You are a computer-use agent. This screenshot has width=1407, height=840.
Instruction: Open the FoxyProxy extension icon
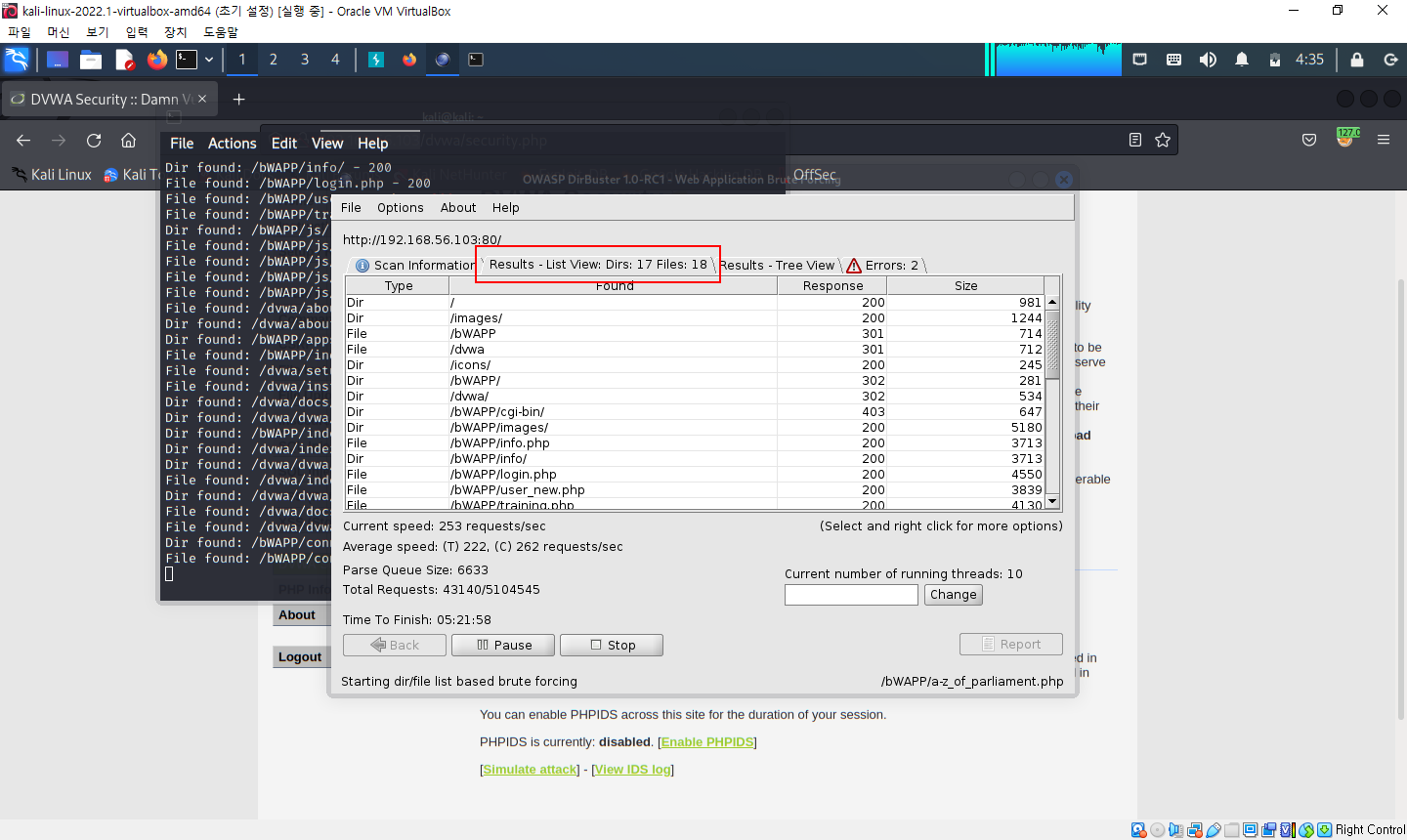pos(1346,138)
